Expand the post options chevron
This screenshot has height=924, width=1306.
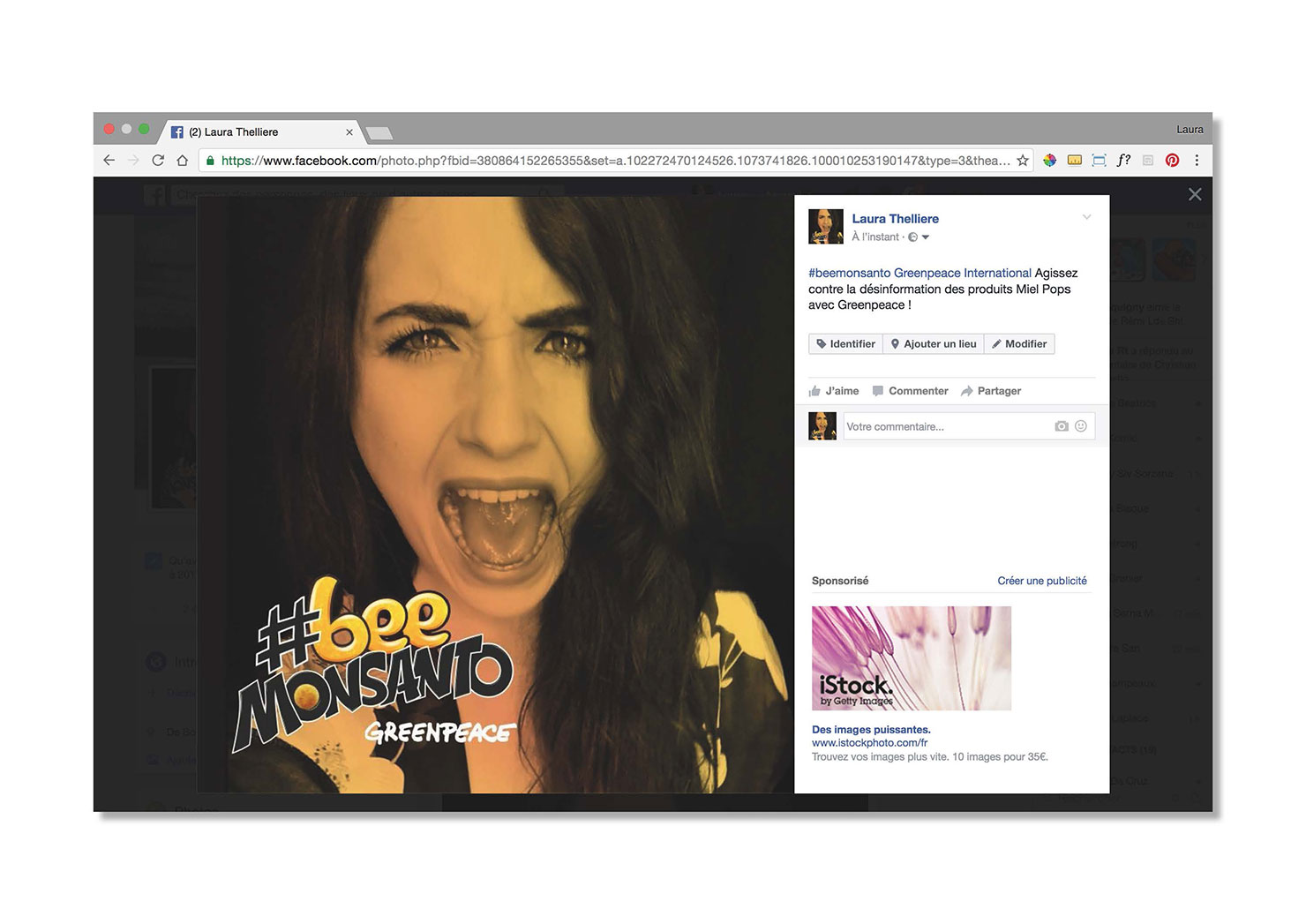point(1087,217)
